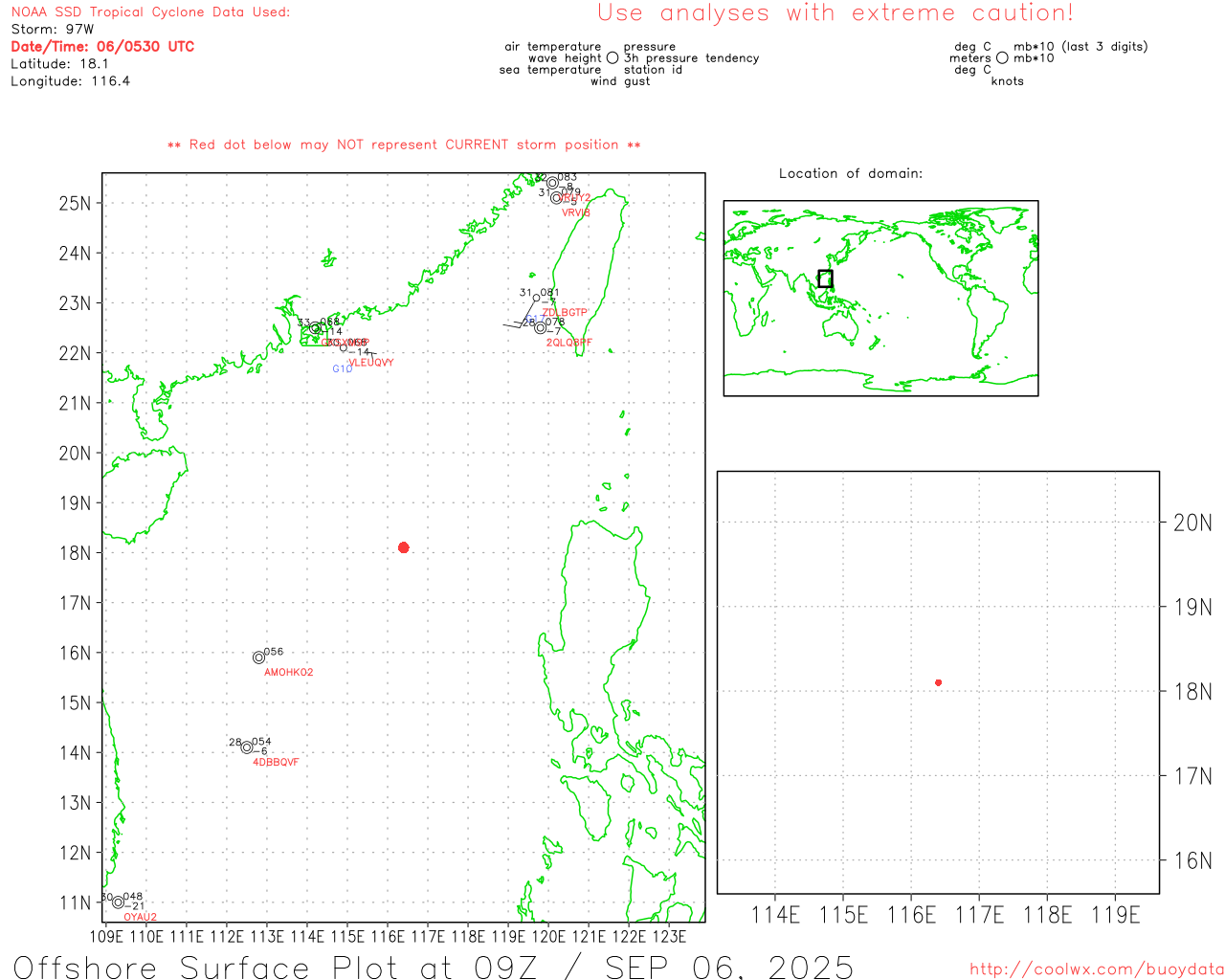Viewport: 1225px width, 980px height.
Task: Click the 114E label on the inset map
Action: point(775,915)
